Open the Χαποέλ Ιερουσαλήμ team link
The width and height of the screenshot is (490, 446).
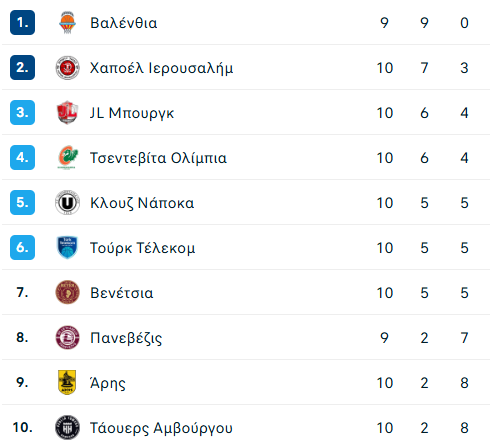coord(162,68)
